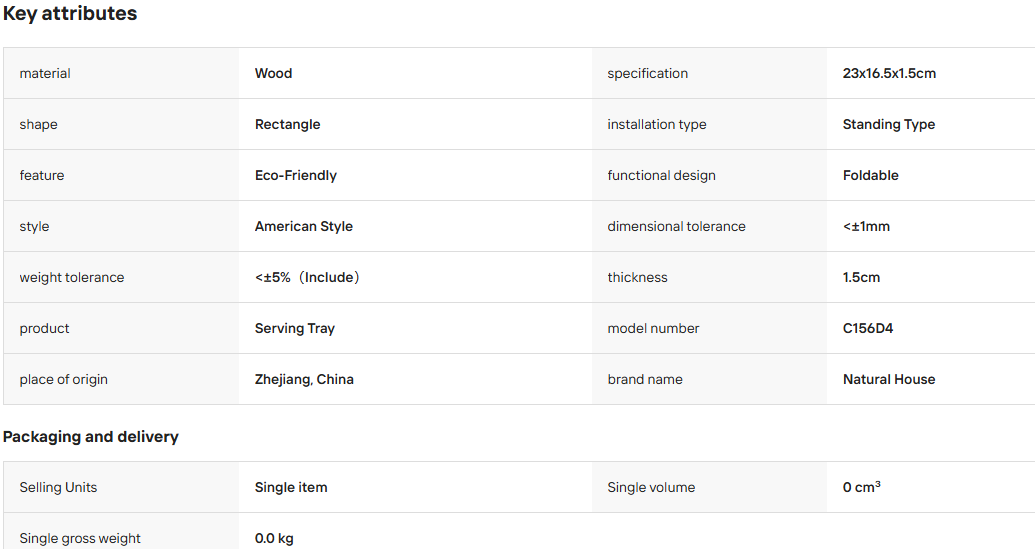
Task: Select the Eco-Friendly feature value
Action: click(x=296, y=176)
